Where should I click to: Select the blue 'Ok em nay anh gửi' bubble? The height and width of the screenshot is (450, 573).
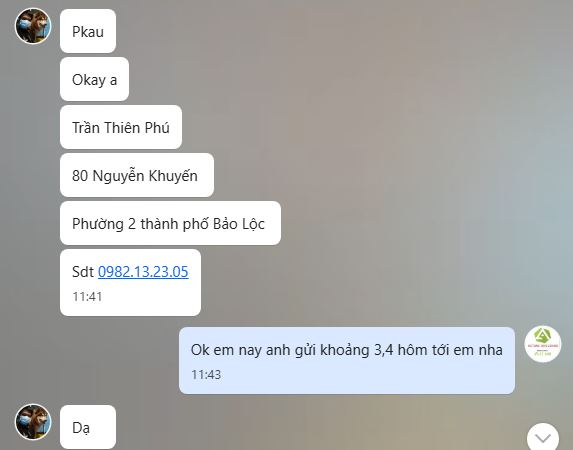pyautogui.click(x=347, y=360)
